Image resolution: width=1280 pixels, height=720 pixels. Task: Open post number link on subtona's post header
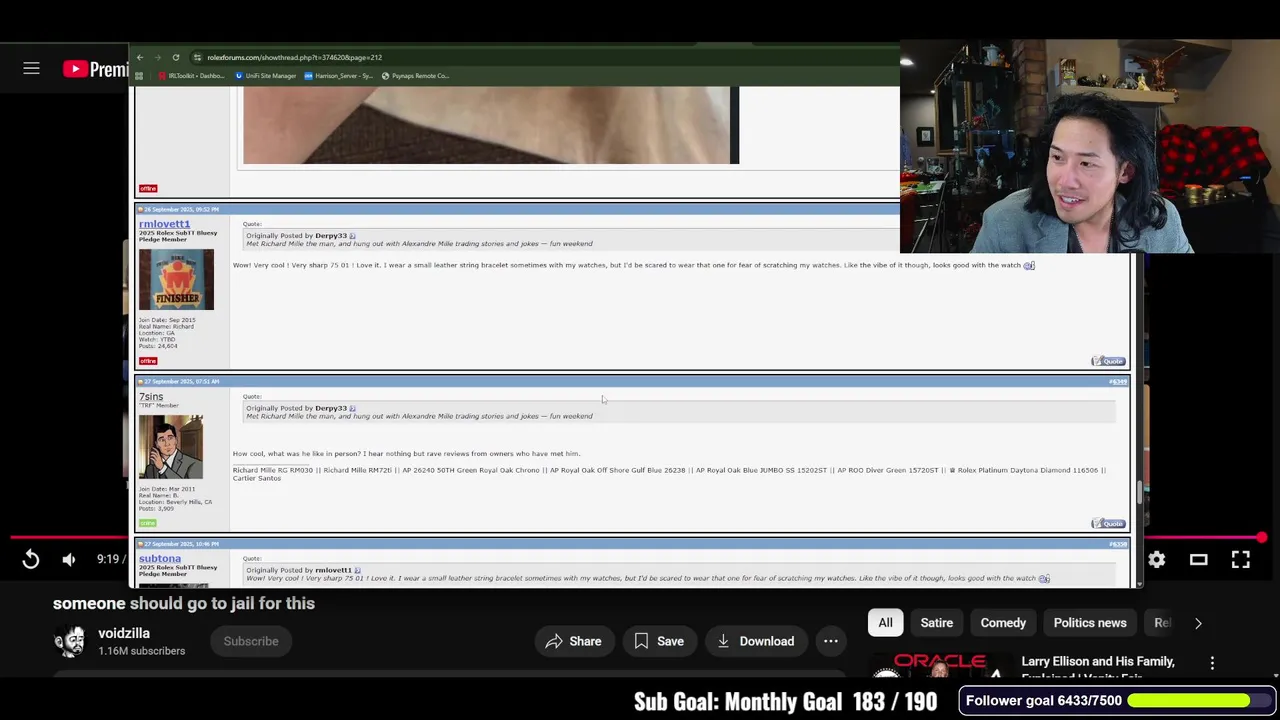point(1118,544)
